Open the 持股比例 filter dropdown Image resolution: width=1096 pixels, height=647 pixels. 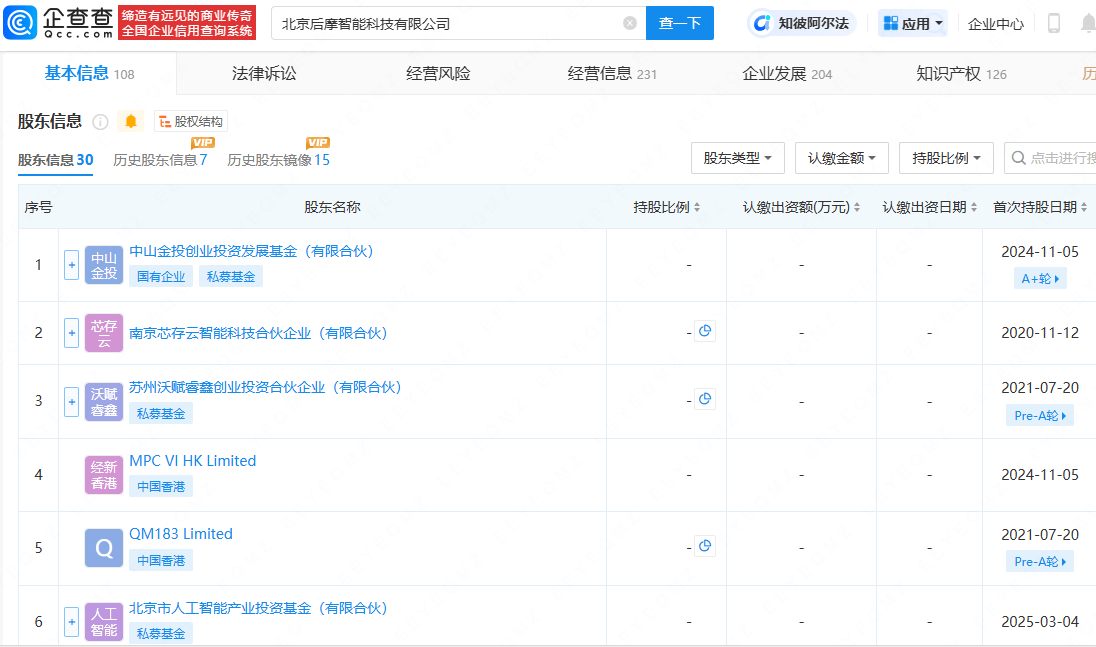[946, 158]
